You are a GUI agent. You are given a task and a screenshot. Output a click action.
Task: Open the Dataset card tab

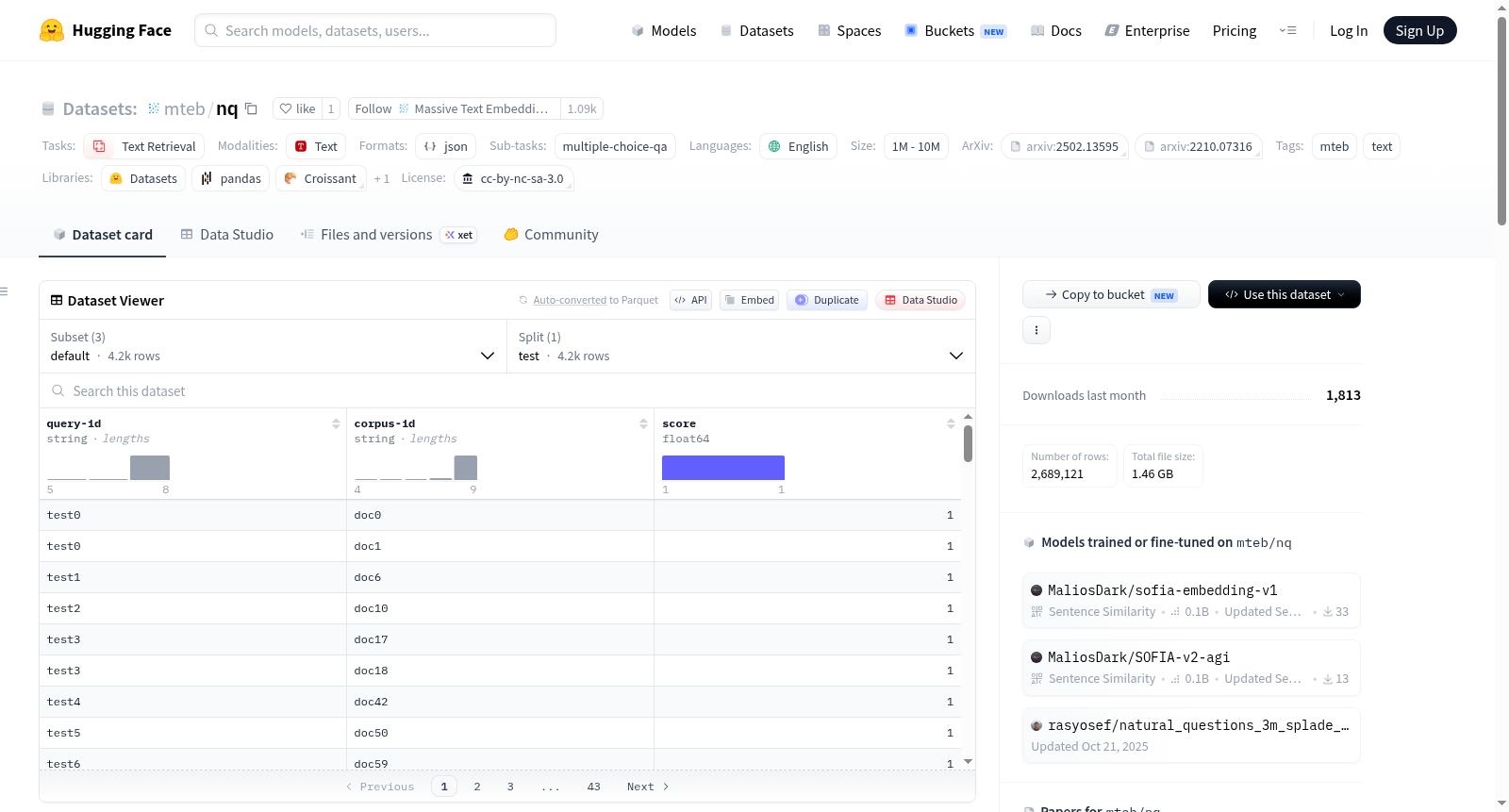tap(103, 234)
